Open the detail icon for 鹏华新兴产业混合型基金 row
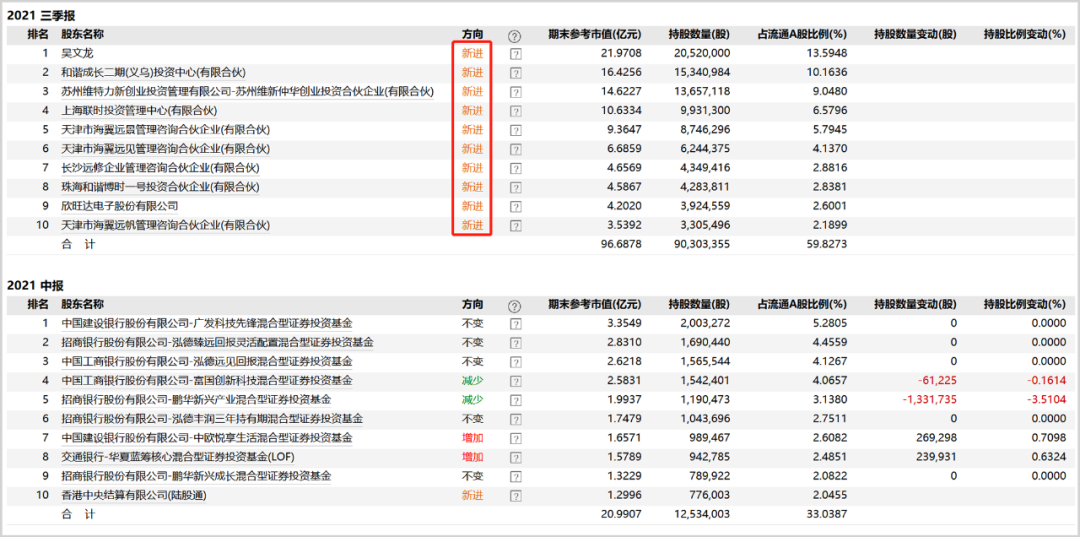The image size is (1080, 537). click(x=515, y=400)
